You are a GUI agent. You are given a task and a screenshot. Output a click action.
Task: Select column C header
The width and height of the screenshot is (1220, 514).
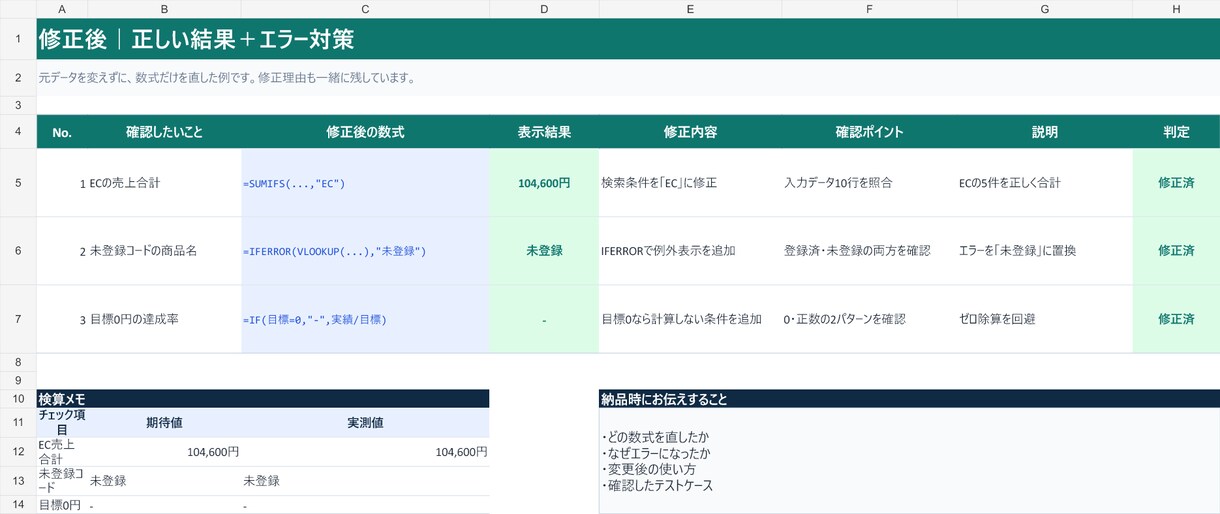[x=365, y=9]
